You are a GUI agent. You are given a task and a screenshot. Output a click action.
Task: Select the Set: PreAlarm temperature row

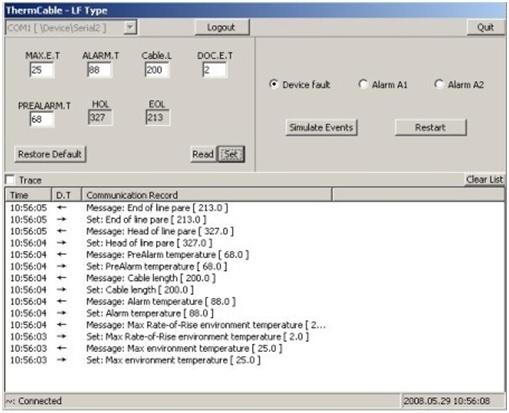pyautogui.click(x=255, y=266)
